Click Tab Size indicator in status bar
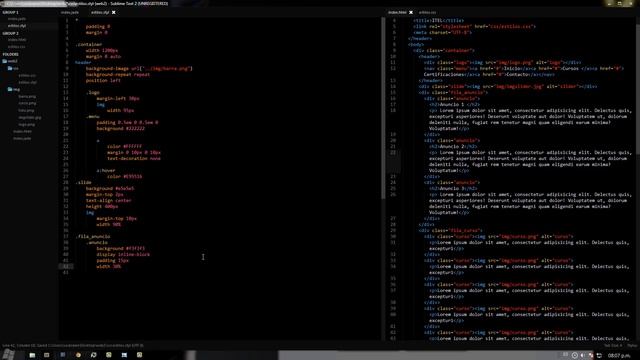640x360 pixels. point(613,346)
